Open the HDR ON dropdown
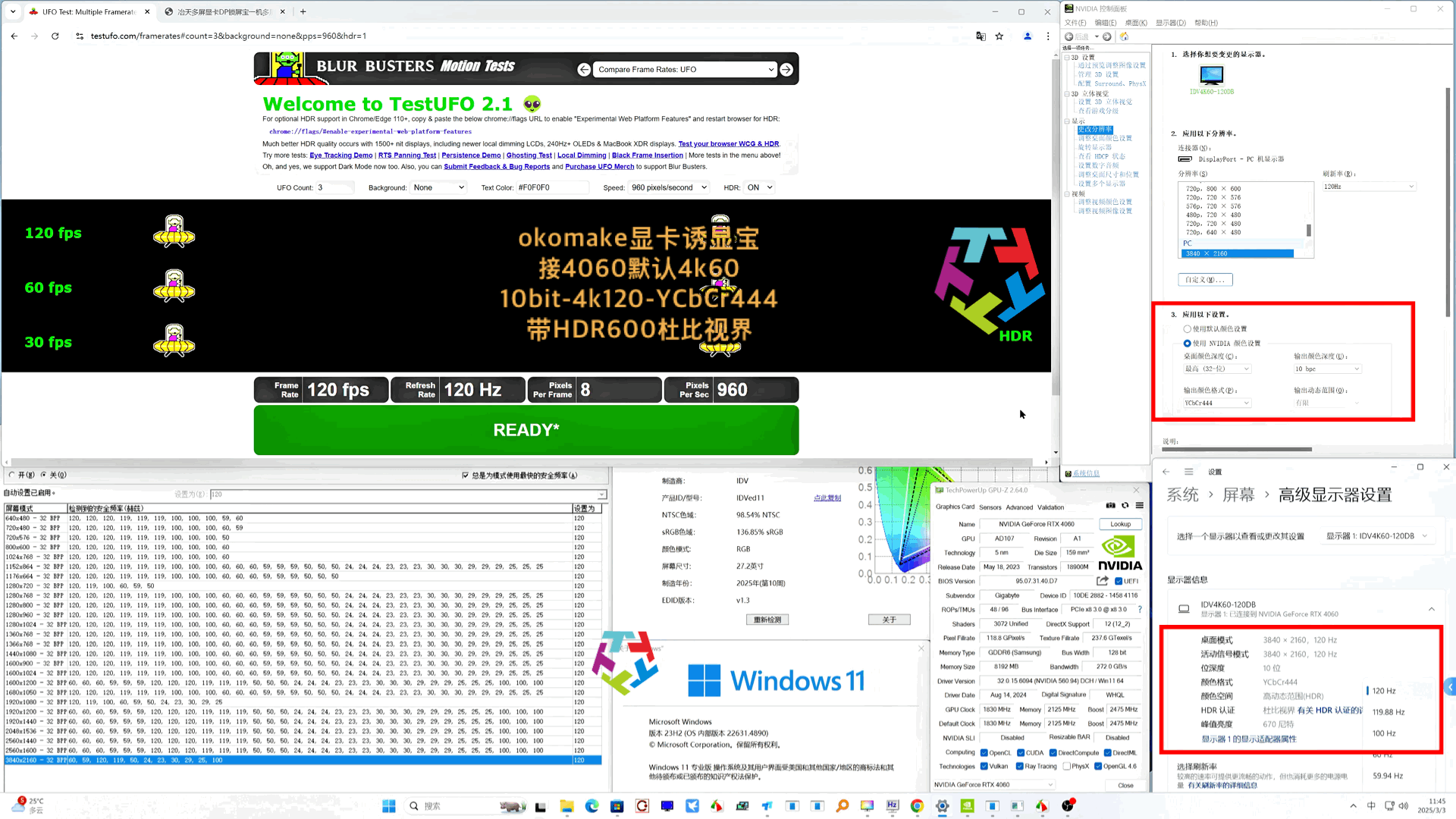1456x819 pixels. [x=760, y=187]
